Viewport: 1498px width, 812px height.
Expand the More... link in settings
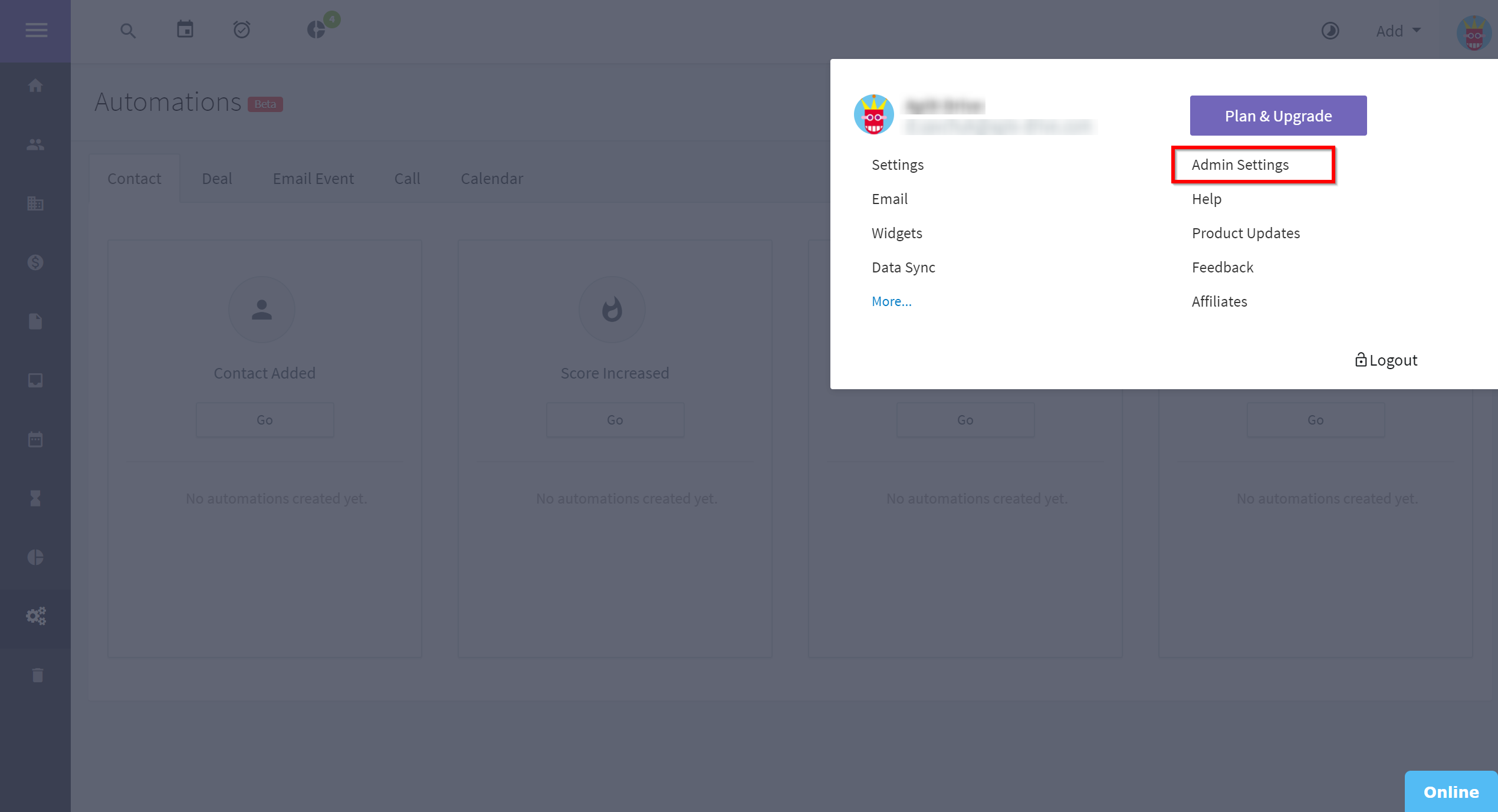[891, 301]
